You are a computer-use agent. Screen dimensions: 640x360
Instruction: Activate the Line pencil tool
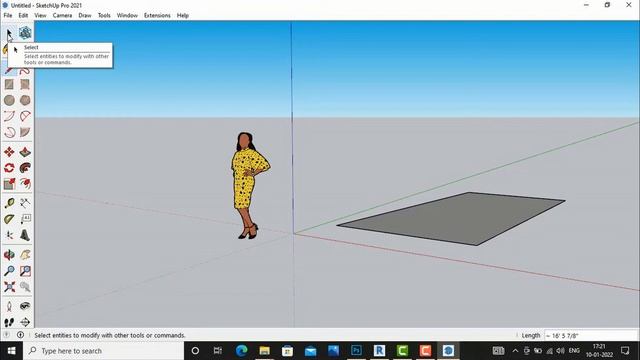9,70
